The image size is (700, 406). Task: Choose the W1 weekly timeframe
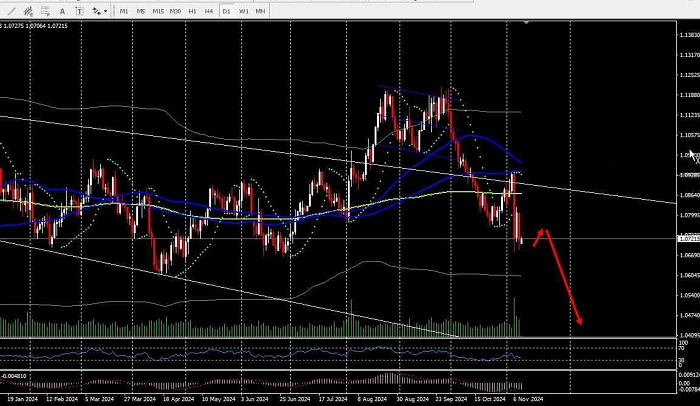point(243,11)
